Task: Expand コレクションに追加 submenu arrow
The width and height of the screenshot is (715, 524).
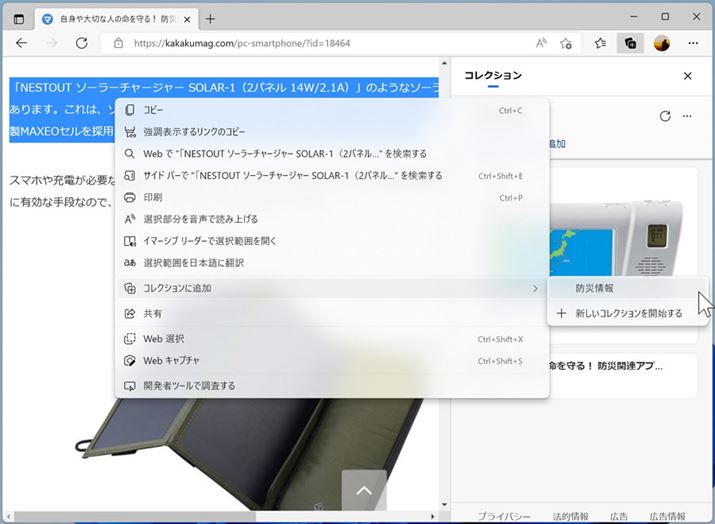Action: tap(535, 289)
